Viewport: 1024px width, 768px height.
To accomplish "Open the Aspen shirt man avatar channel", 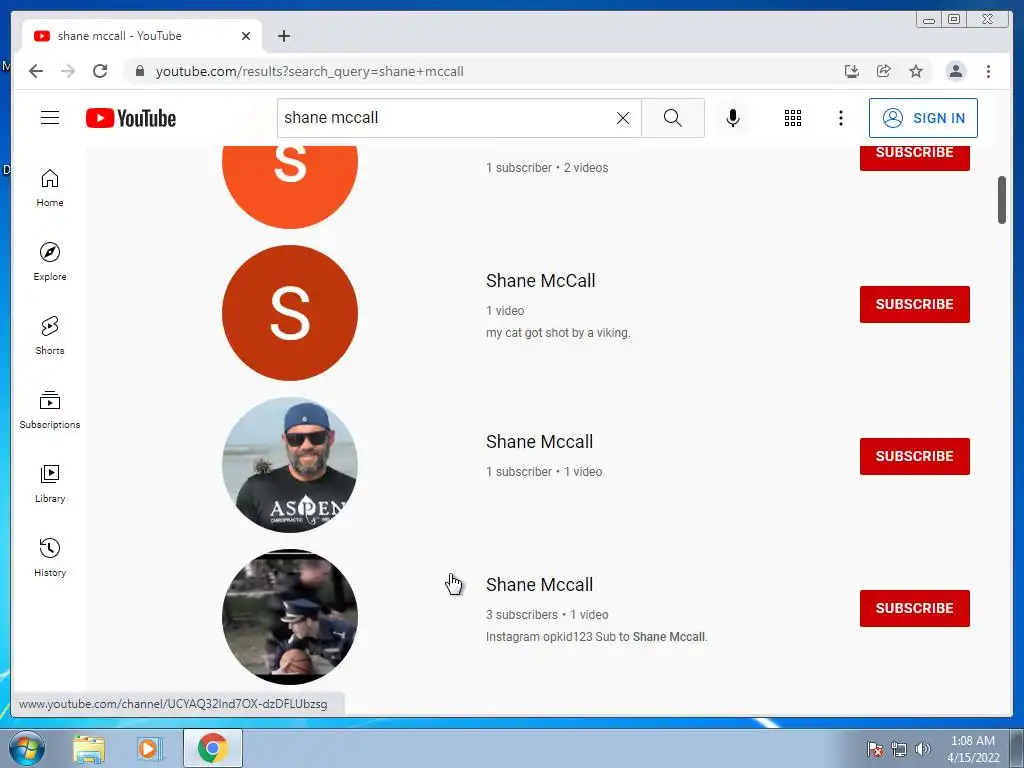I will tap(290, 465).
